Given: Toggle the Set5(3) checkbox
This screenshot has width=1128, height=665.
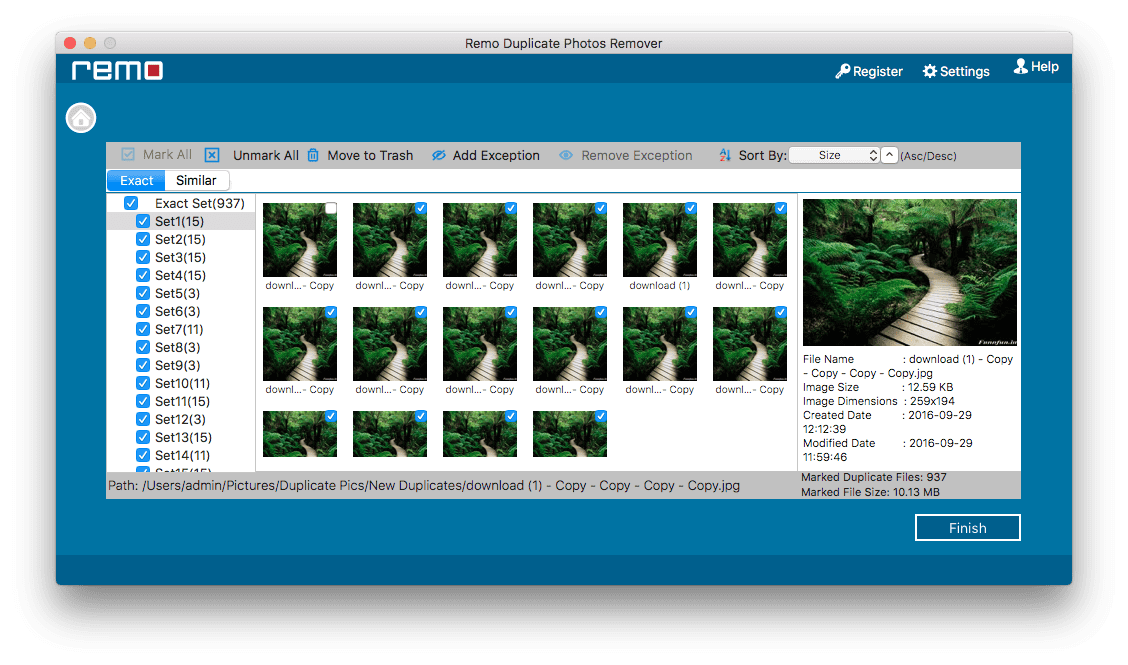Looking at the screenshot, I should pos(143,293).
